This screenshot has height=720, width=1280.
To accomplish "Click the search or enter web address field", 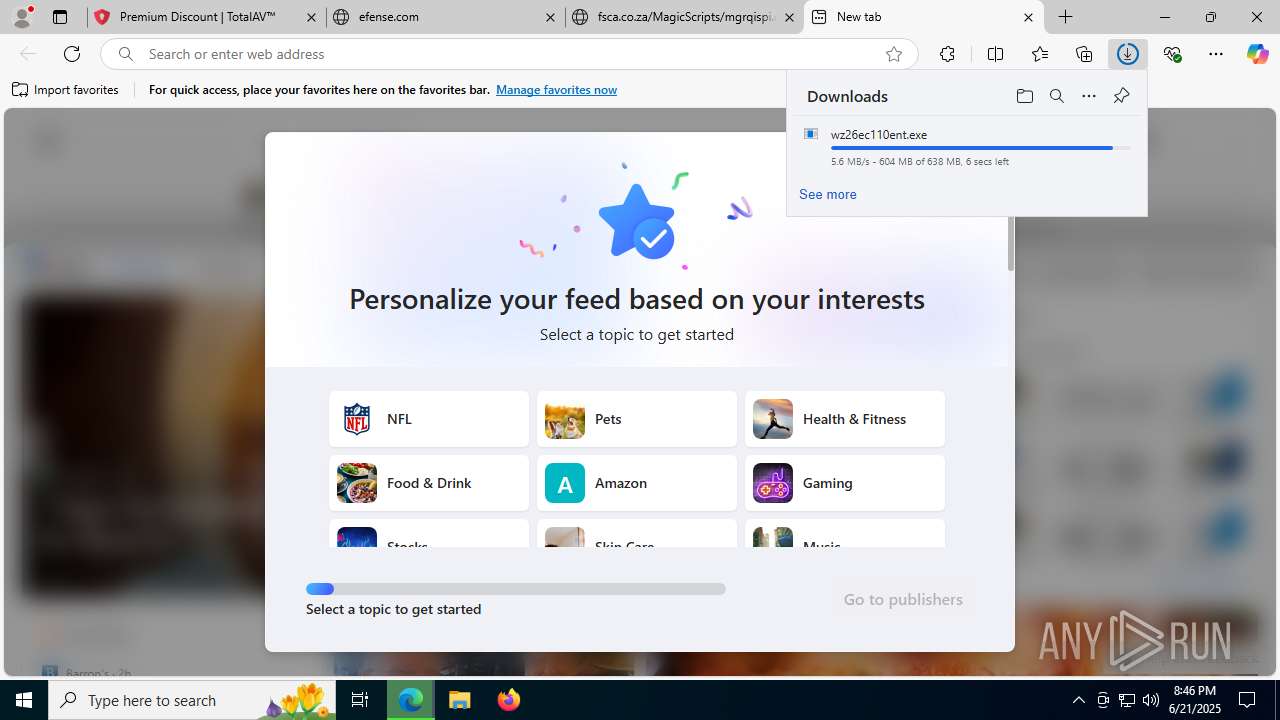I will point(508,54).
